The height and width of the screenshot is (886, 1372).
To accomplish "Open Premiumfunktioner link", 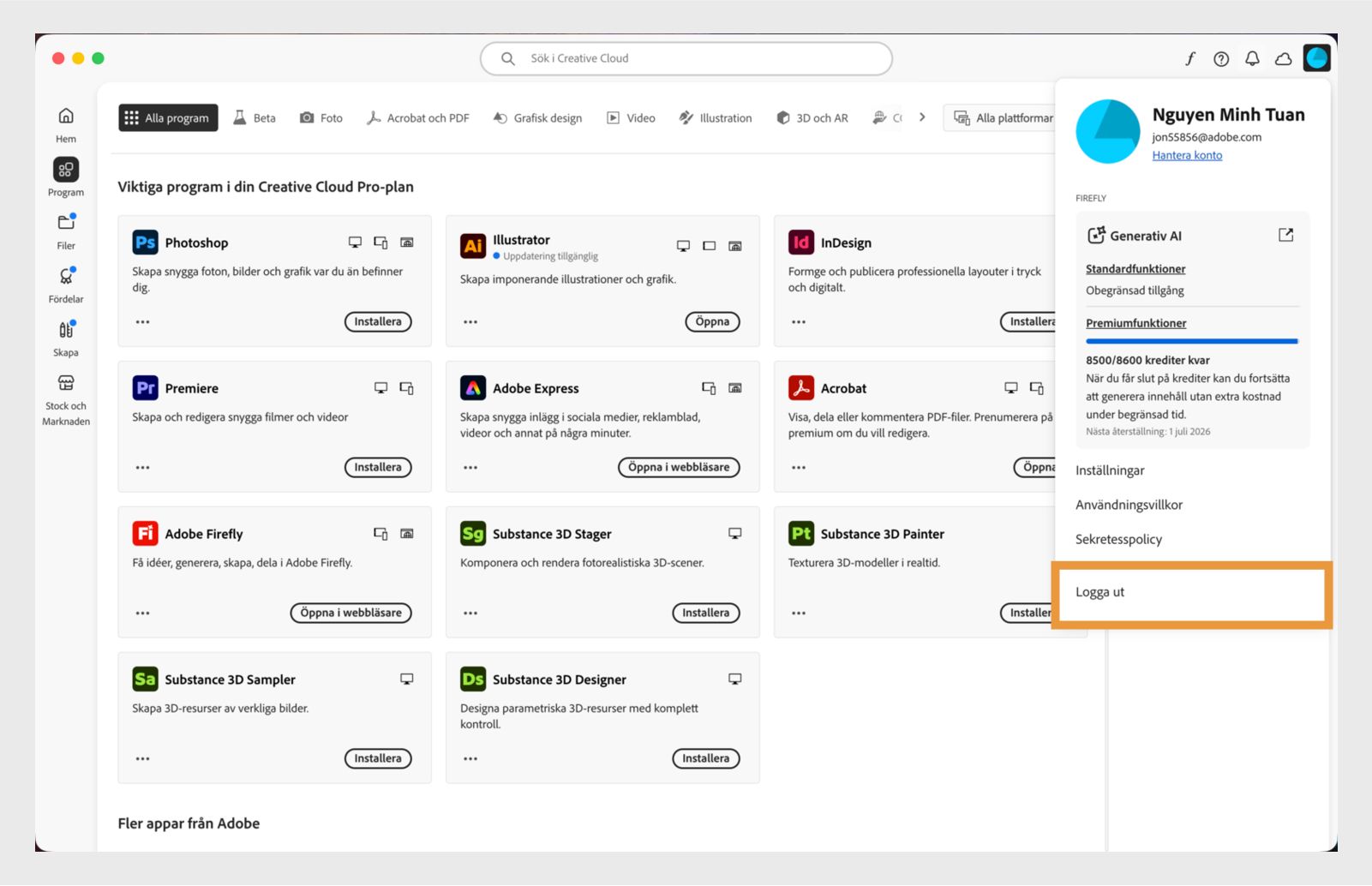I will pos(1136,323).
